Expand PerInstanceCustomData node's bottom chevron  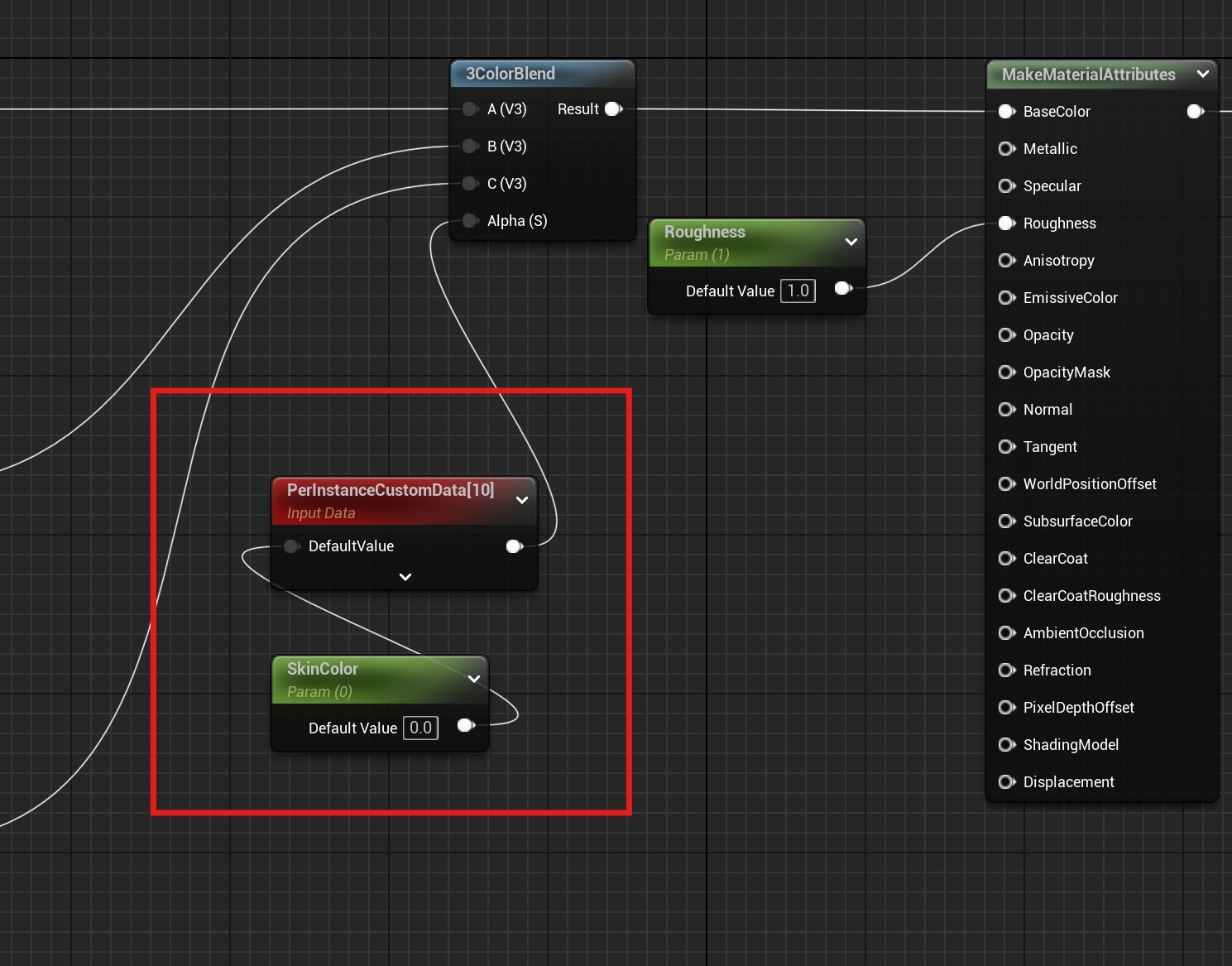405,577
